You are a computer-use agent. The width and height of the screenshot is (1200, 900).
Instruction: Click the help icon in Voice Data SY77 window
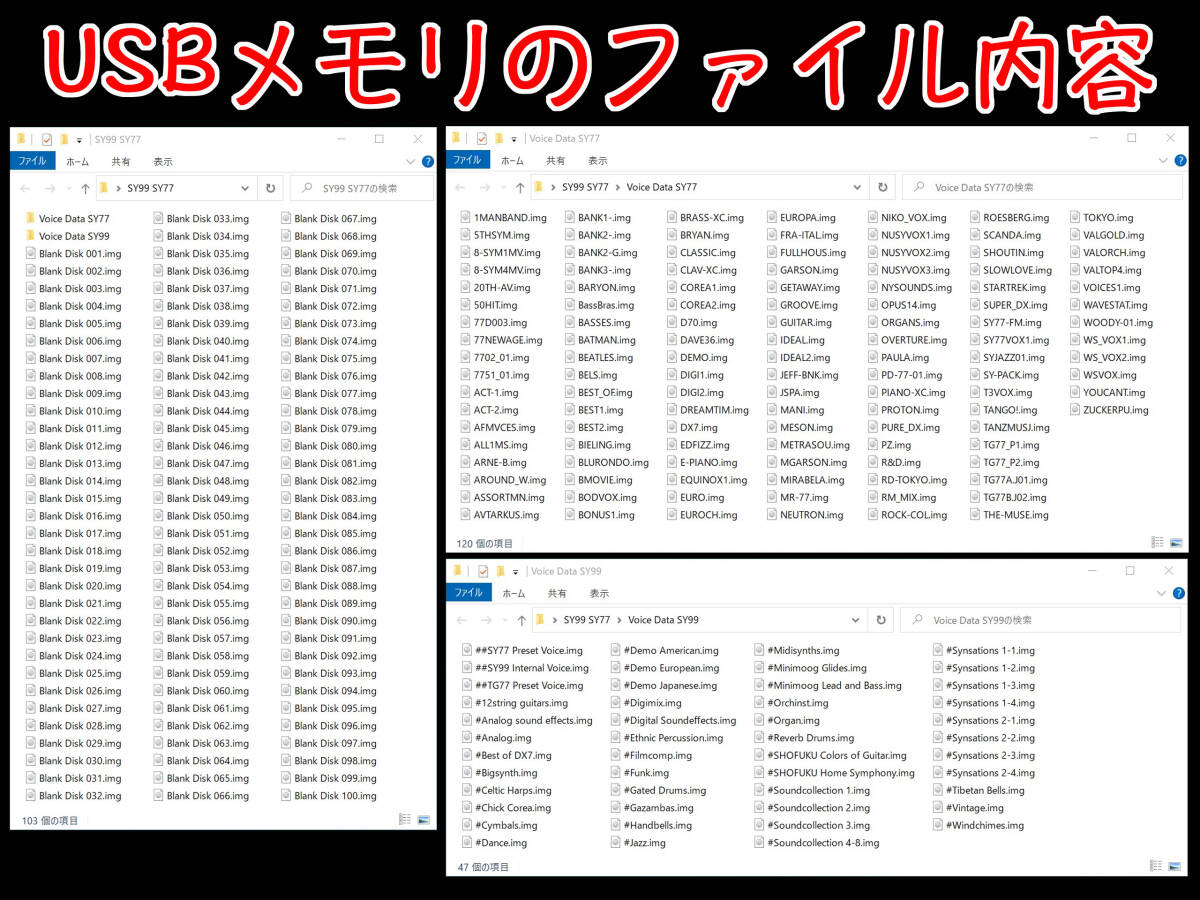click(x=1182, y=160)
